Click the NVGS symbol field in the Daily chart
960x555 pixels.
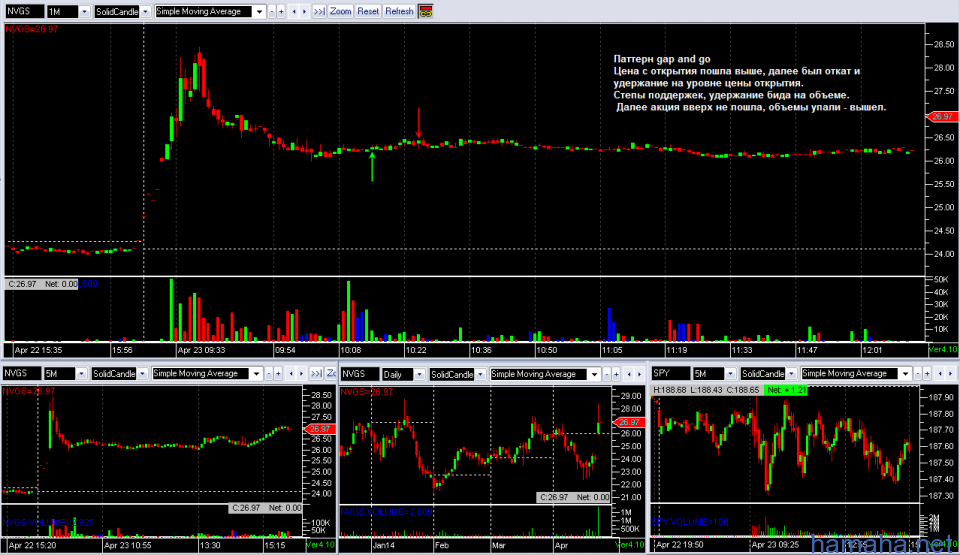point(359,374)
